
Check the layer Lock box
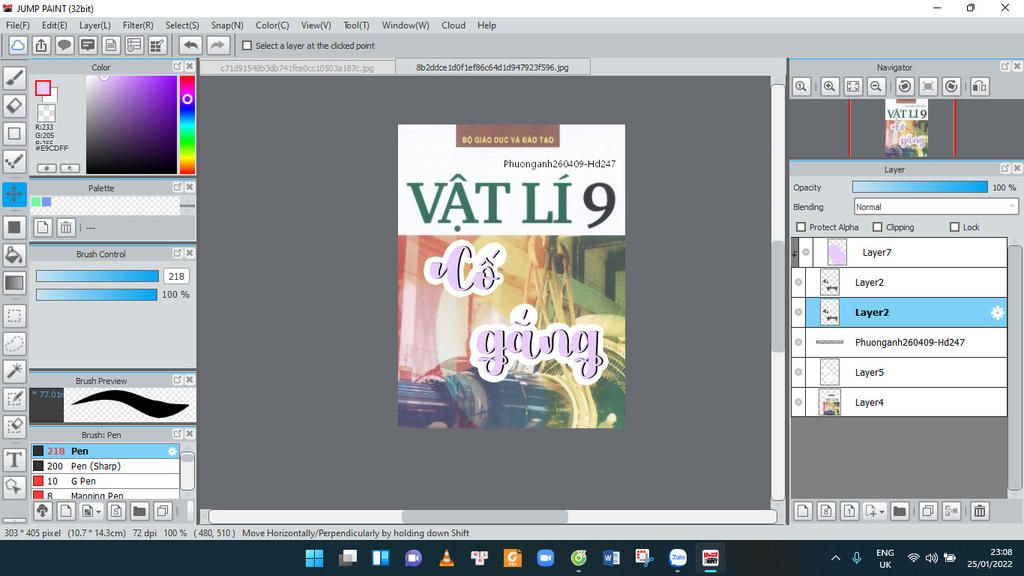(955, 227)
